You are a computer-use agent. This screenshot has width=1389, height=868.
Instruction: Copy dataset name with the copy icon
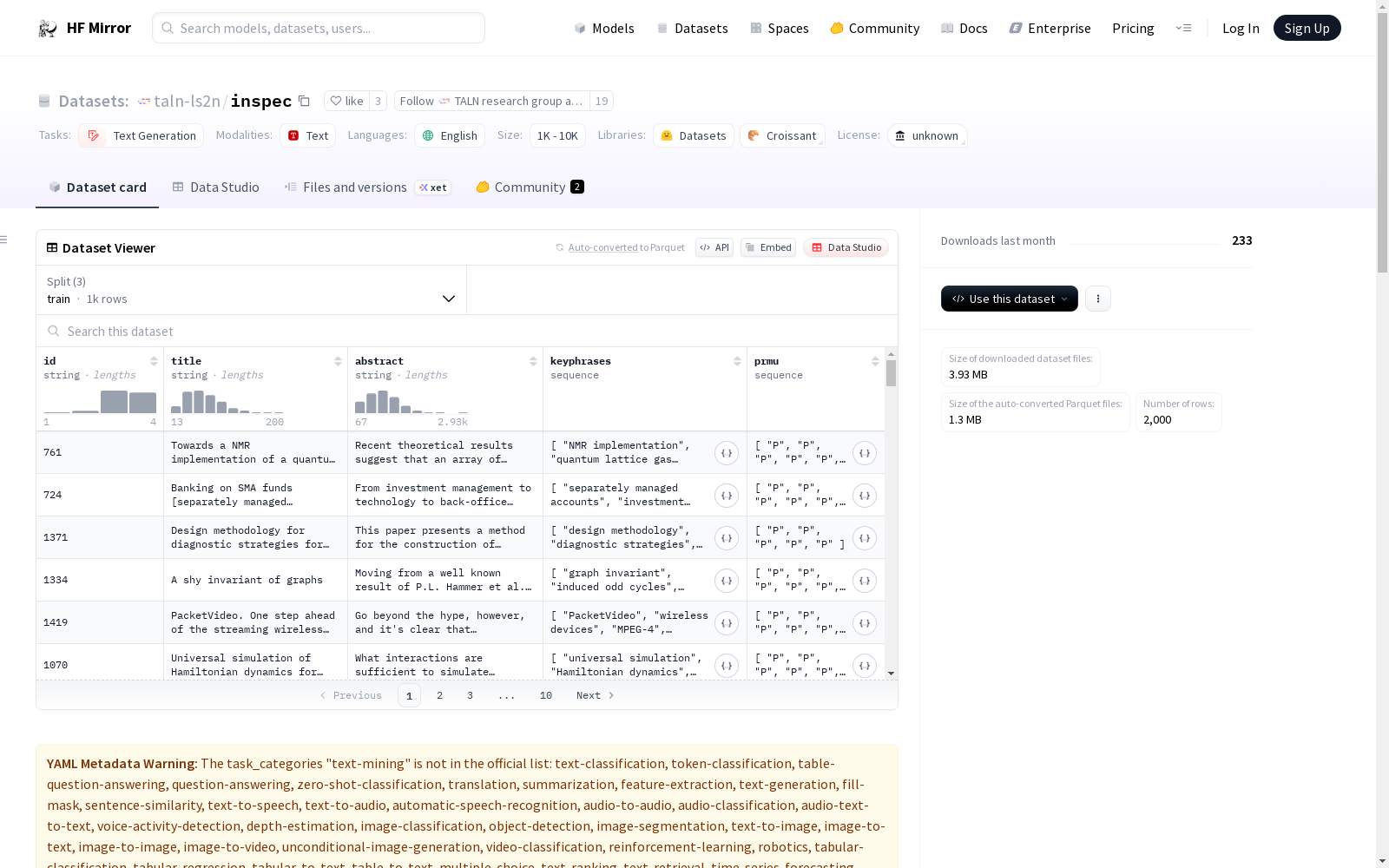[x=304, y=101]
